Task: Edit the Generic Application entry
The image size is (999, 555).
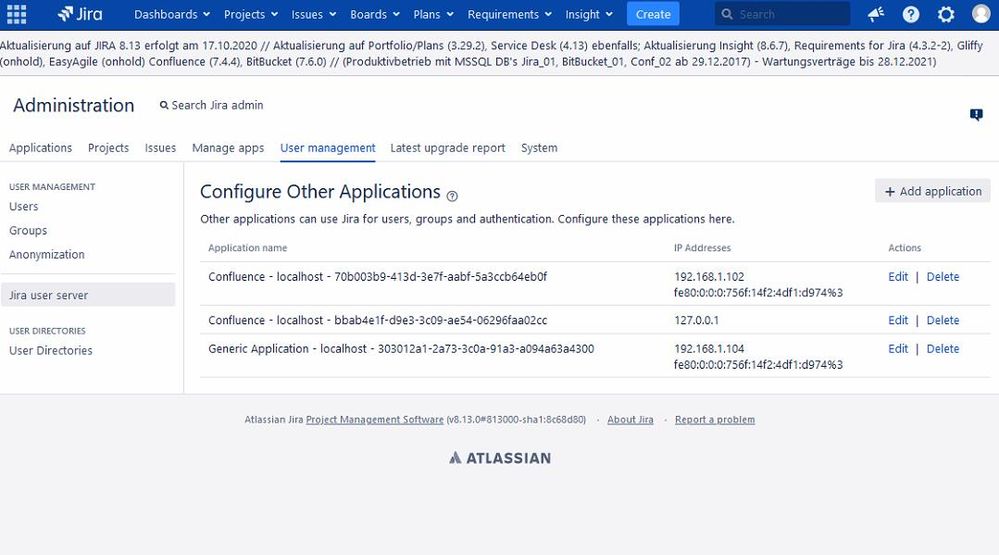Action: pyautogui.click(x=898, y=349)
